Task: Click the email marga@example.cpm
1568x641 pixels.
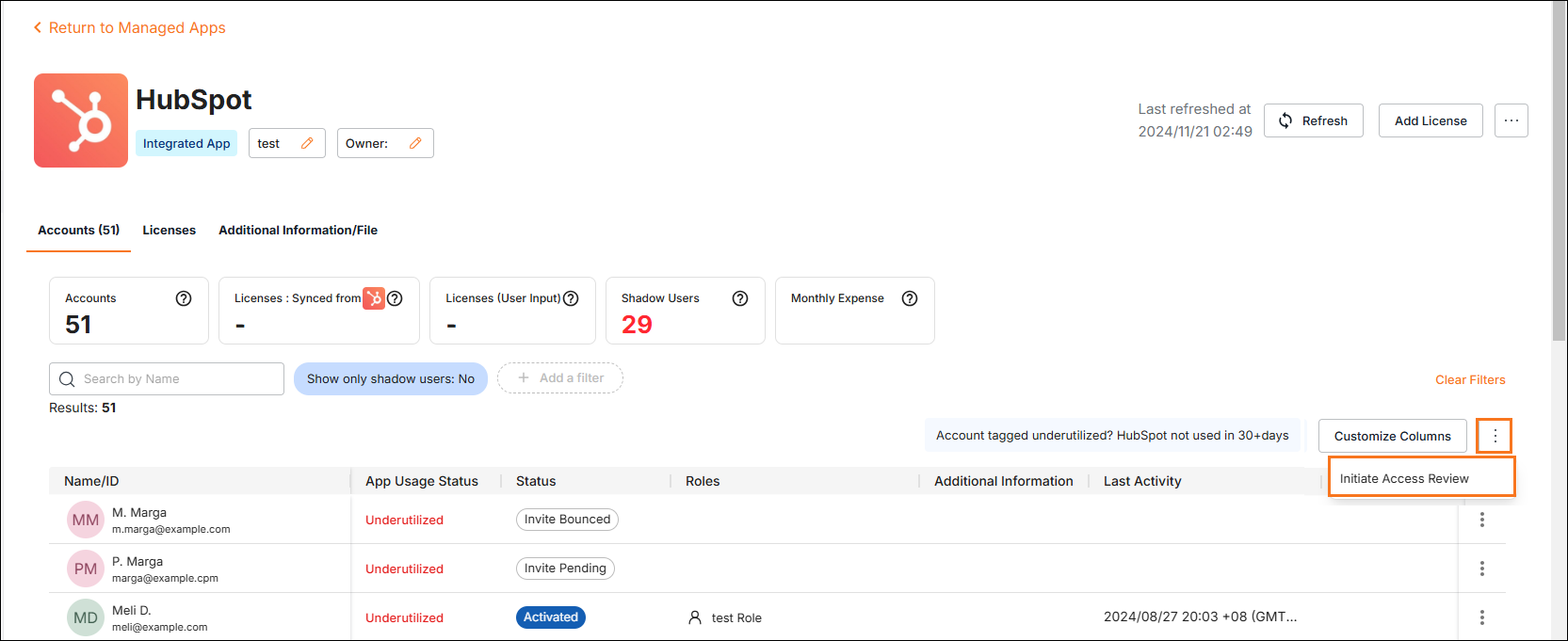Action: 165,578
